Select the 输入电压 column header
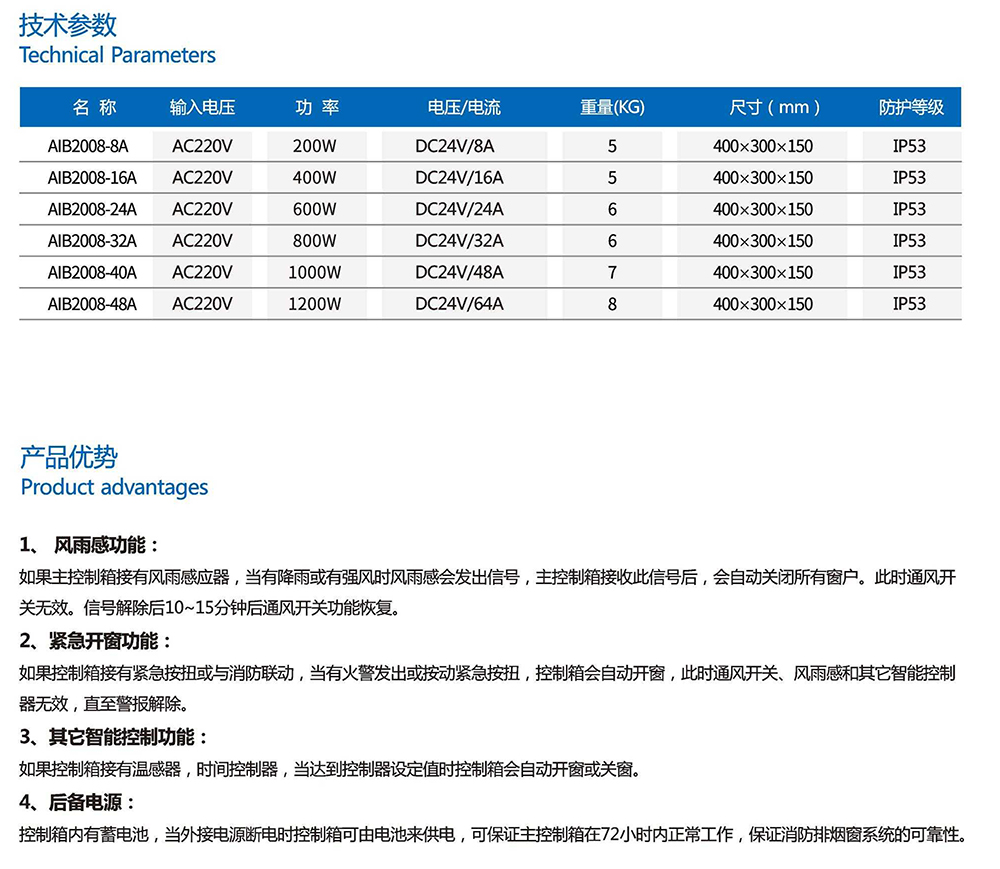This screenshot has width=1000, height=869. click(x=202, y=108)
